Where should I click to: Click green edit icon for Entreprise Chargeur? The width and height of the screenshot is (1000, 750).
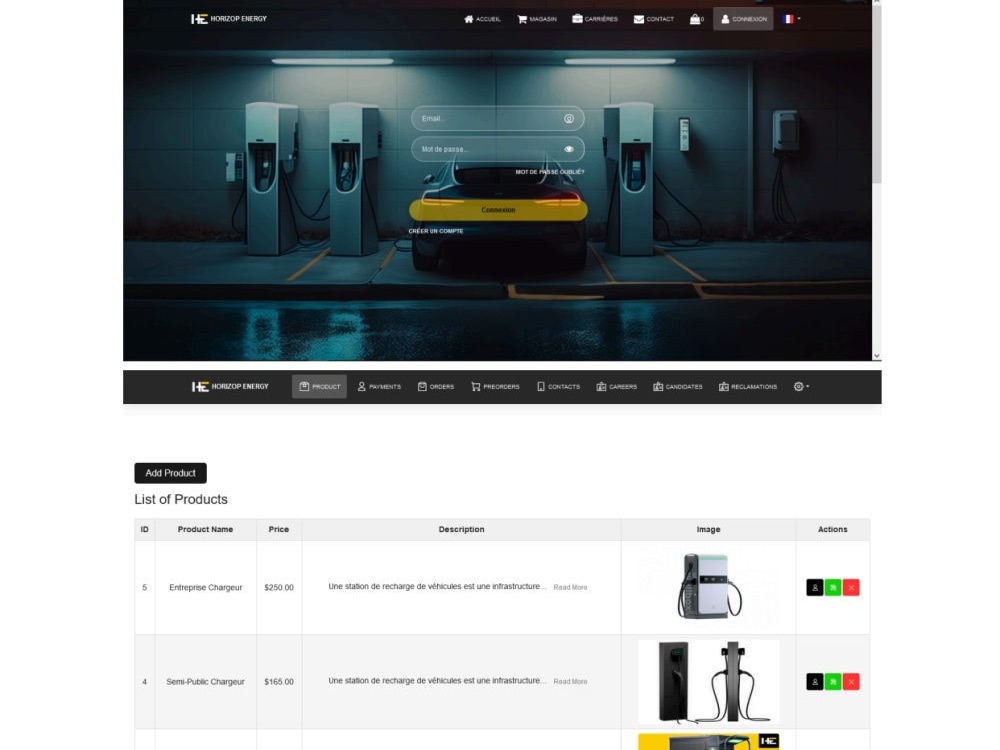pyautogui.click(x=833, y=587)
